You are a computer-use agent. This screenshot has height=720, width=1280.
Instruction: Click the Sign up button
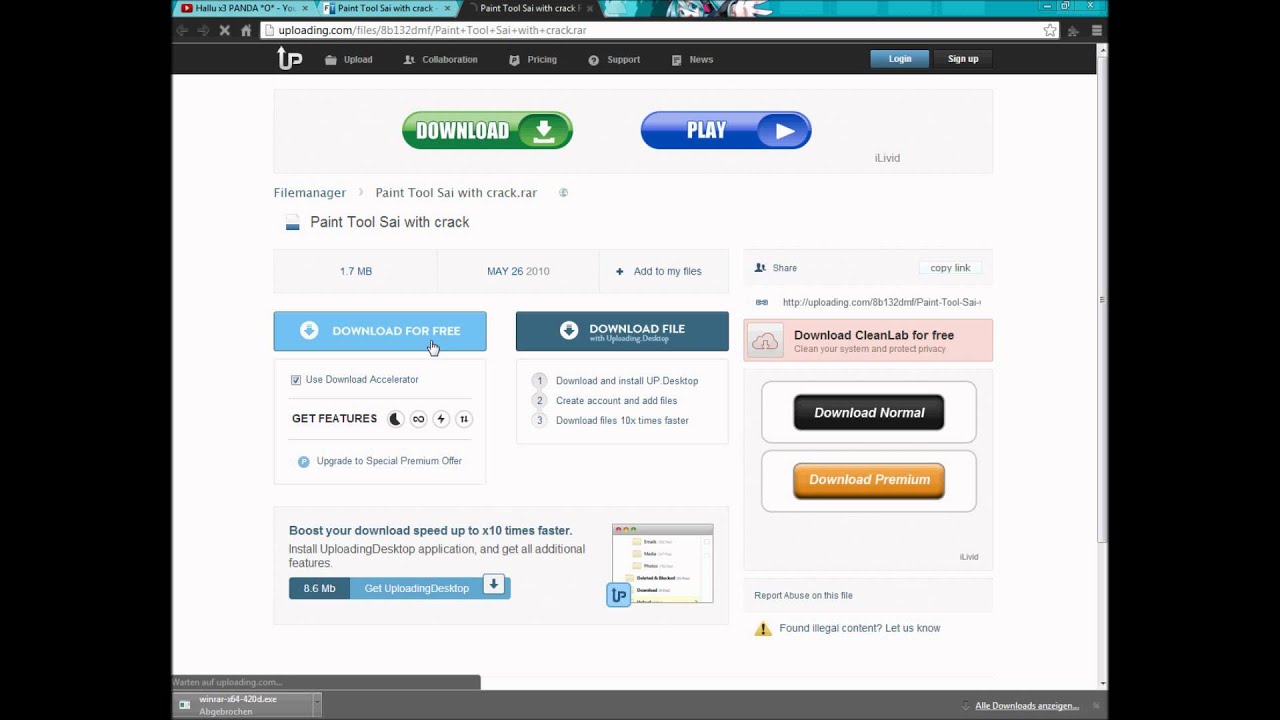point(963,59)
